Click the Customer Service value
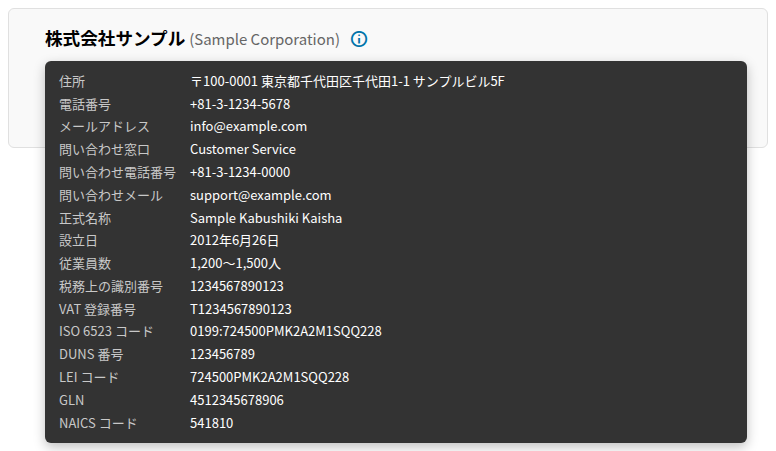The height and width of the screenshot is (451, 776). 243,150
